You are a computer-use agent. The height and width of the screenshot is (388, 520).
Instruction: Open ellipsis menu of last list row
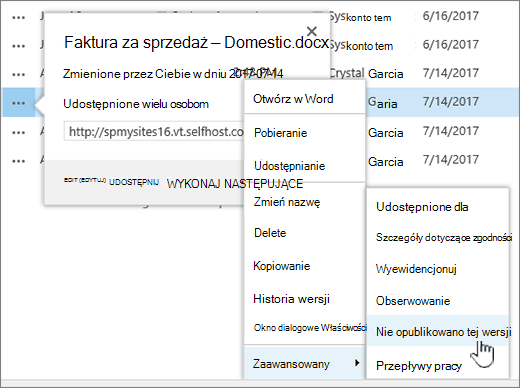coord(18,161)
